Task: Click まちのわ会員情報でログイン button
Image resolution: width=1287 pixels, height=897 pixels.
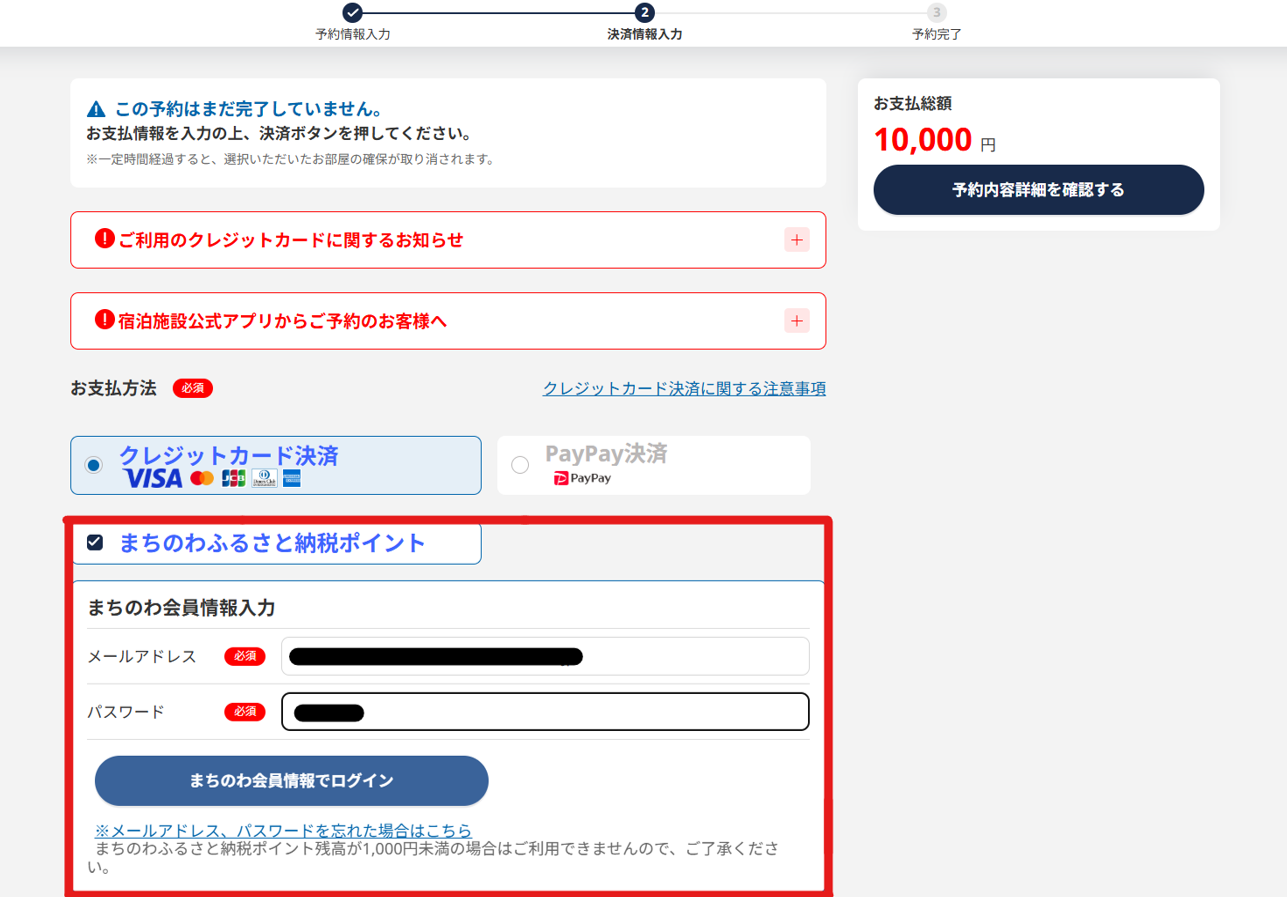Action: coord(292,781)
